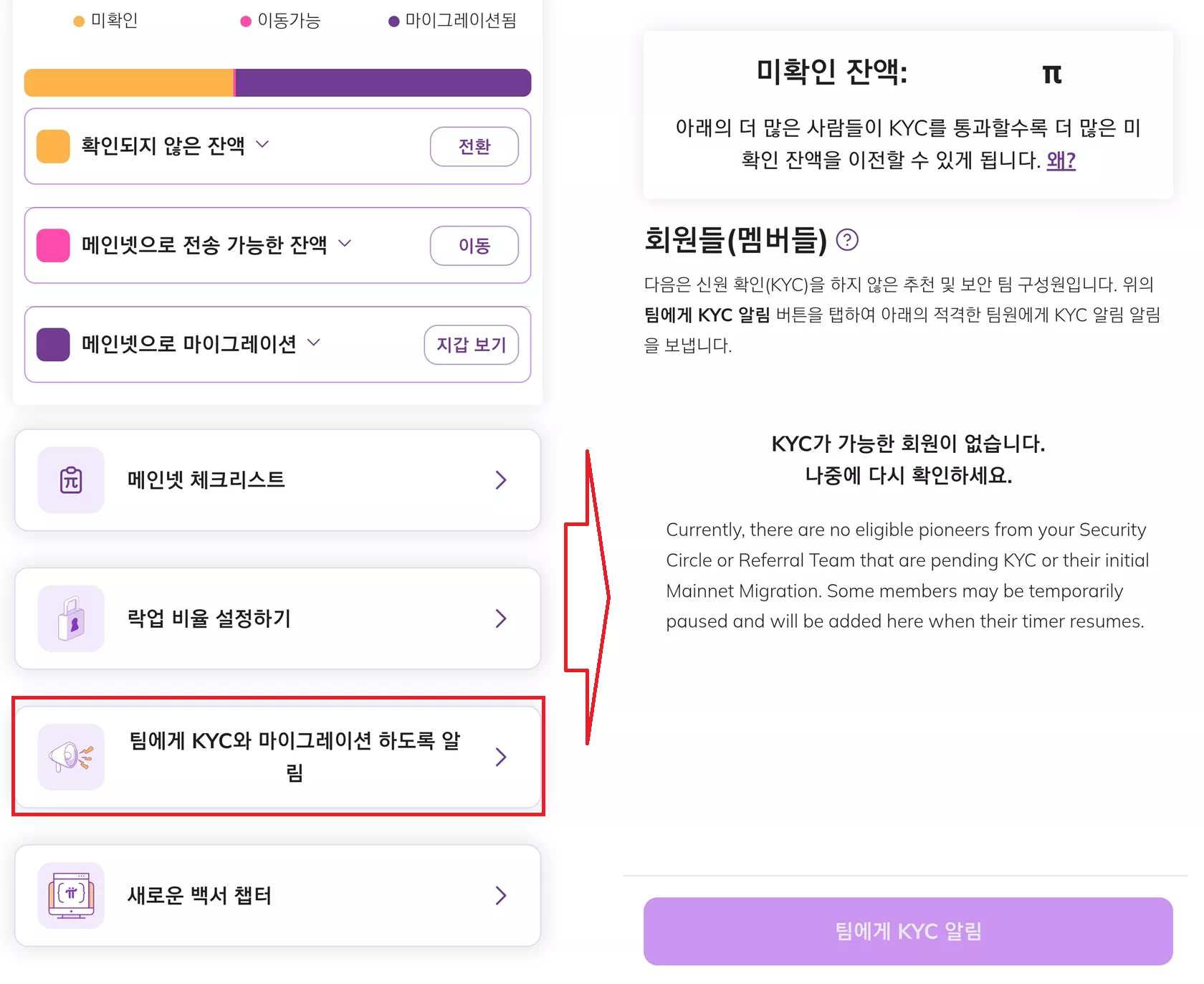Screen dimensions: 1204x984
Task: Select the 팀에게 KYC와 마이그레이션 하도록 알림 item
Action: click(277, 757)
